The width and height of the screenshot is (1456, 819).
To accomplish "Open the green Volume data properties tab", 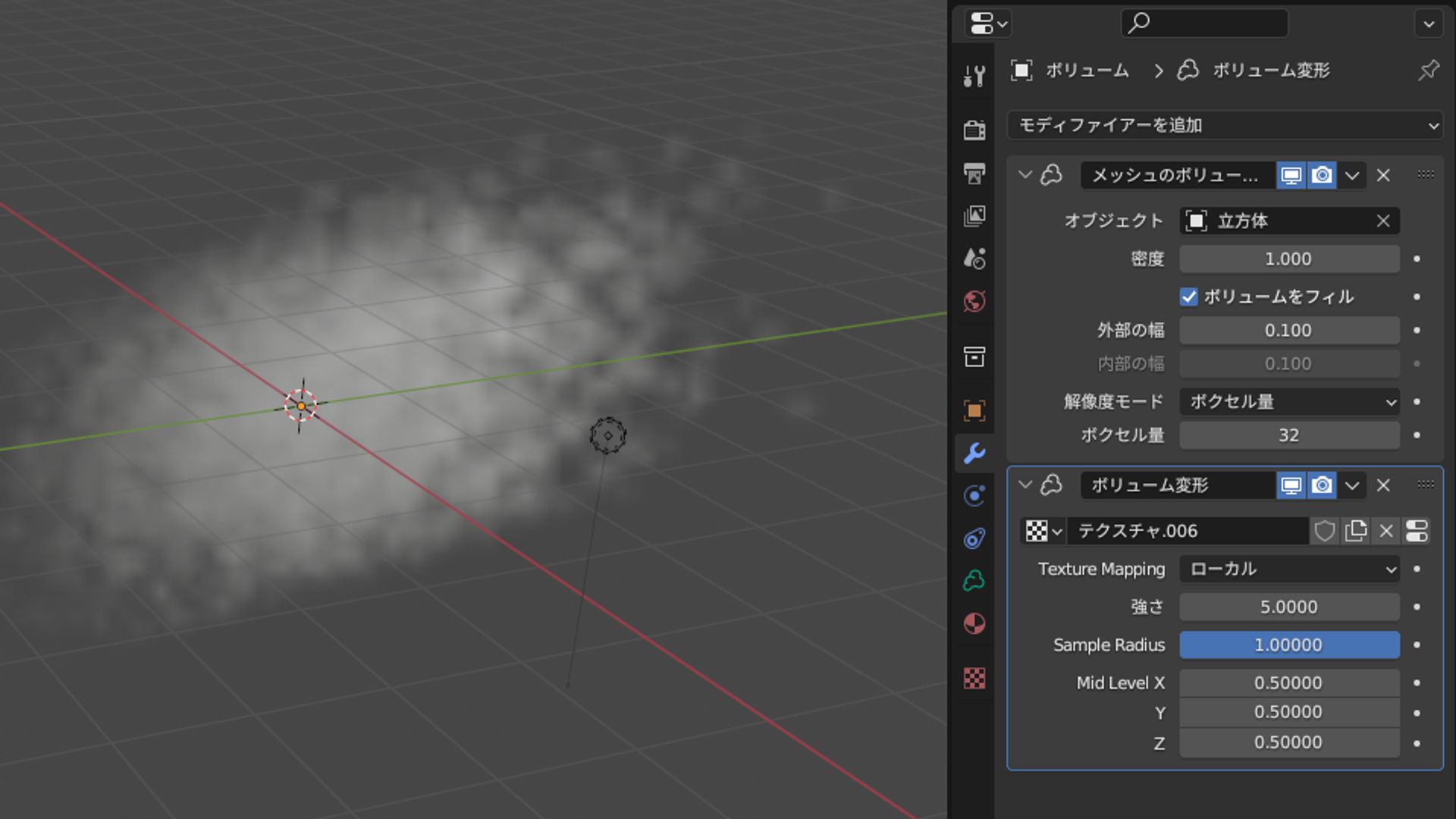I will tap(975, 579).
